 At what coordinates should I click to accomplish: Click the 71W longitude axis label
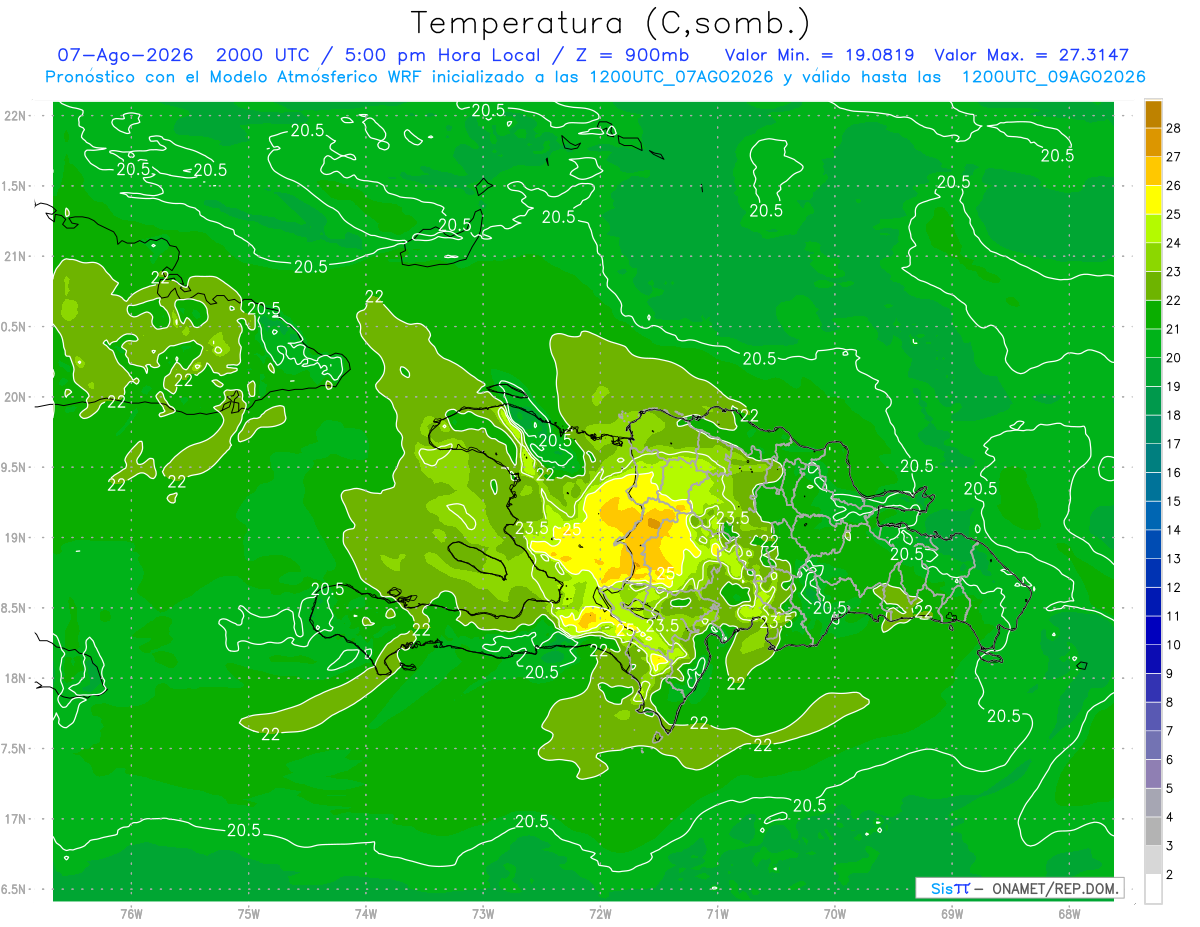click(x=717, y=914)
